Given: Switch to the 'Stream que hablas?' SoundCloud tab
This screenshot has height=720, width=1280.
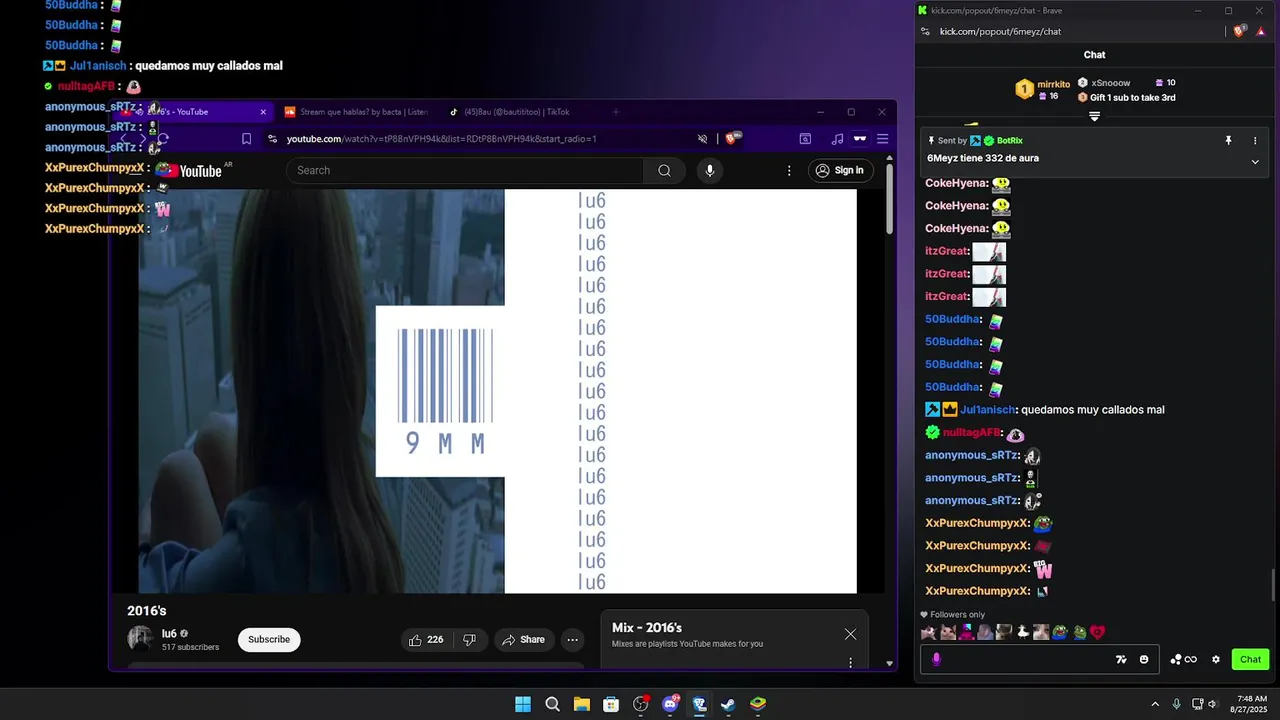Looking at the screenshot, I should coord(357,112).
